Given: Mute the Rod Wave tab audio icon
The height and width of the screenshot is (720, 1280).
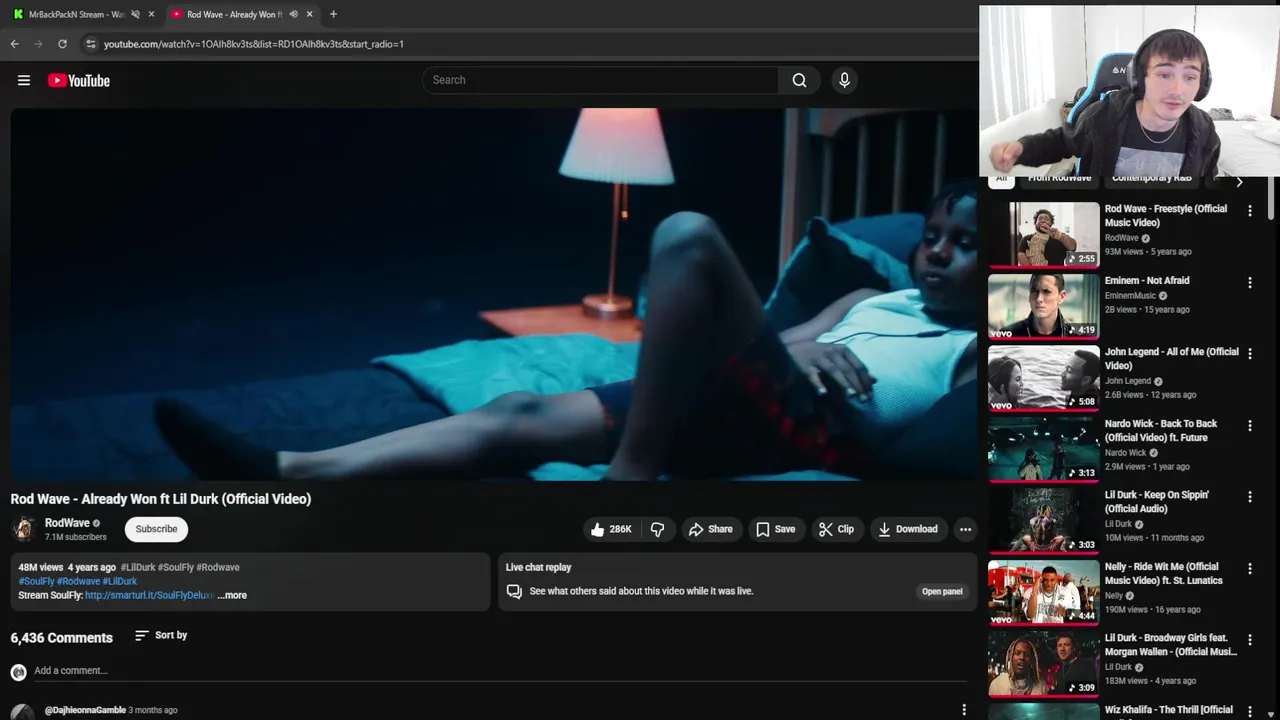Looking at the screenshot, I should (x=293, y=14).
